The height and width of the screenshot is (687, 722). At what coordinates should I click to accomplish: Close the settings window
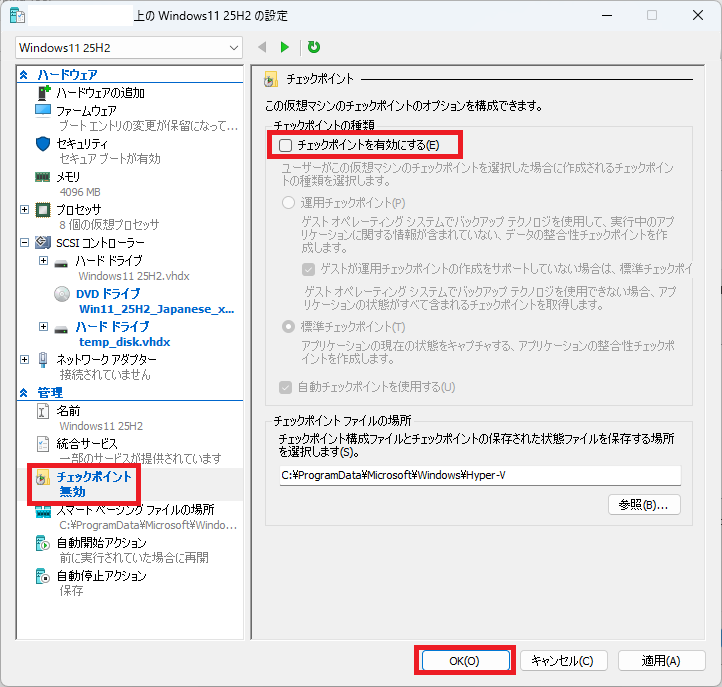(698, 15)
